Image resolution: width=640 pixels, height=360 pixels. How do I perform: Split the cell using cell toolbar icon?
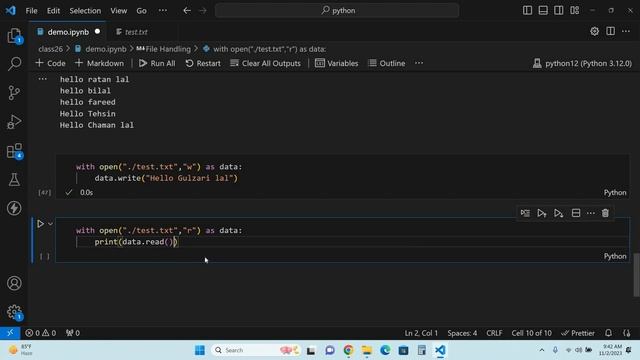[x=576, y=213]
